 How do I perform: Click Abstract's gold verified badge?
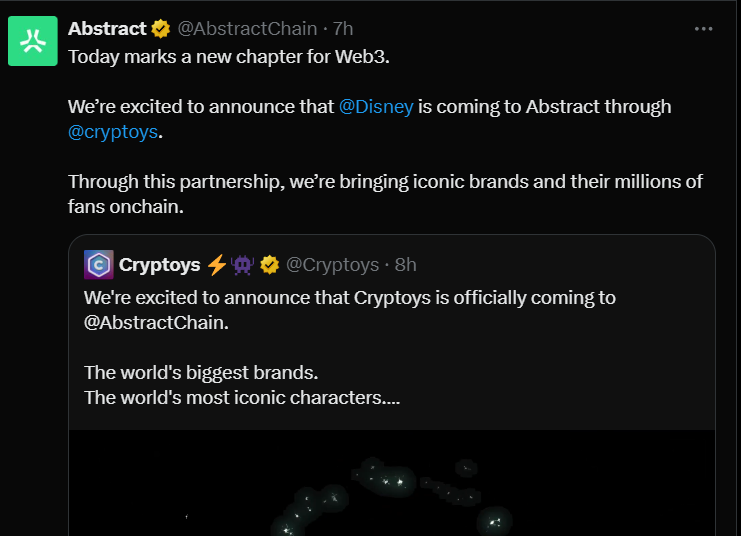click(x=161, y=29)
